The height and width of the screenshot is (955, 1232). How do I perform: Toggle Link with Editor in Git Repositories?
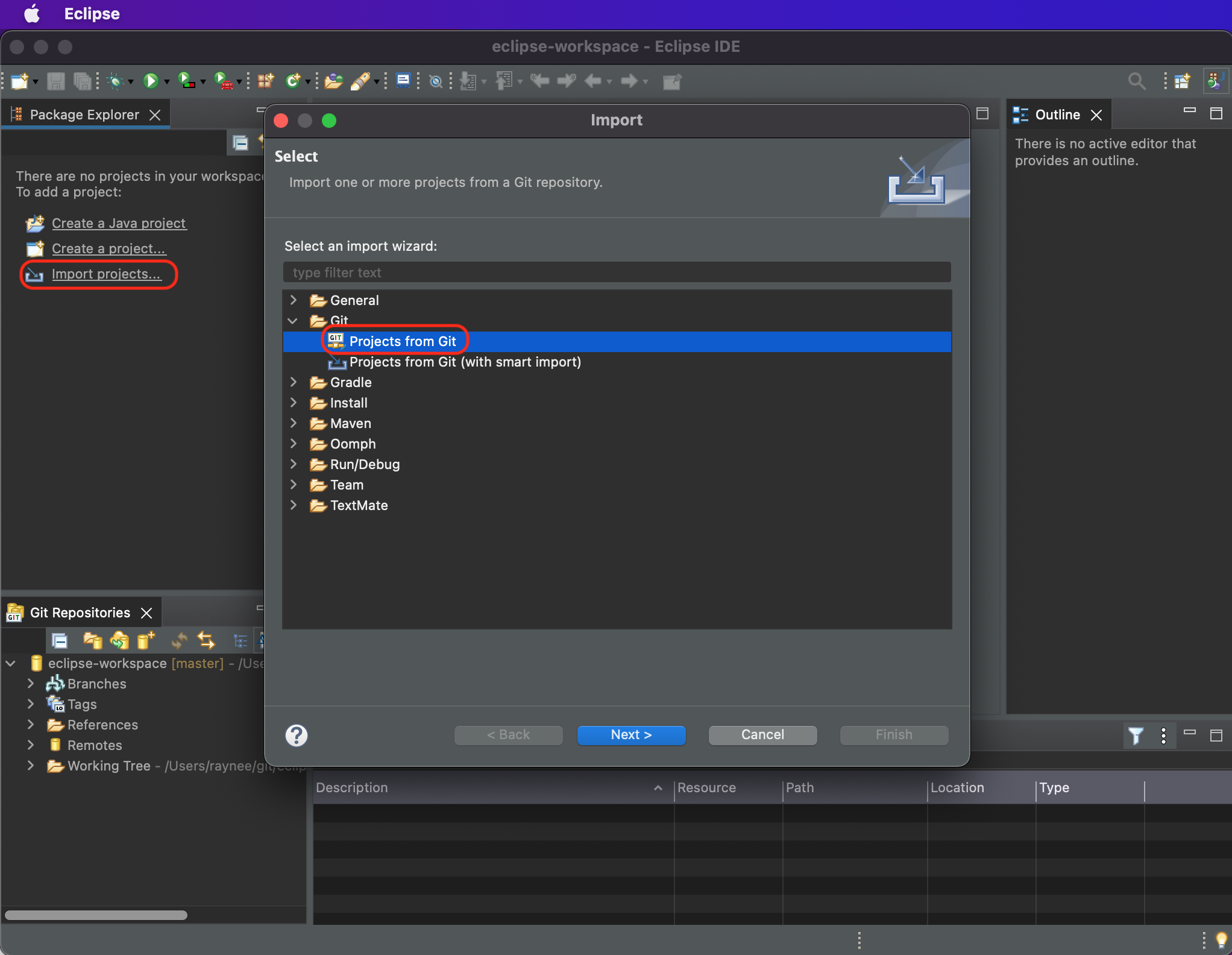pos(206,640)
